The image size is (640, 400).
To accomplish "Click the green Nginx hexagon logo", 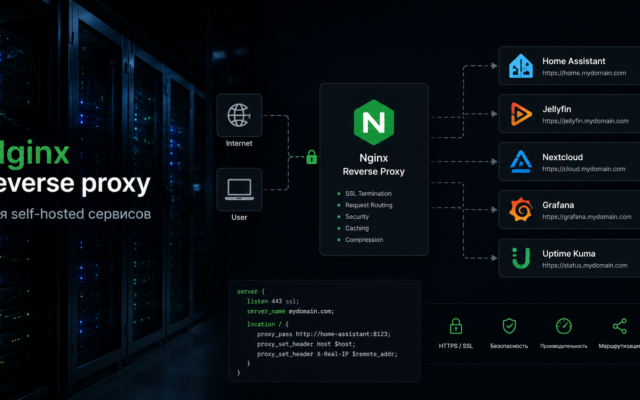I will click(x=373, y=122).
